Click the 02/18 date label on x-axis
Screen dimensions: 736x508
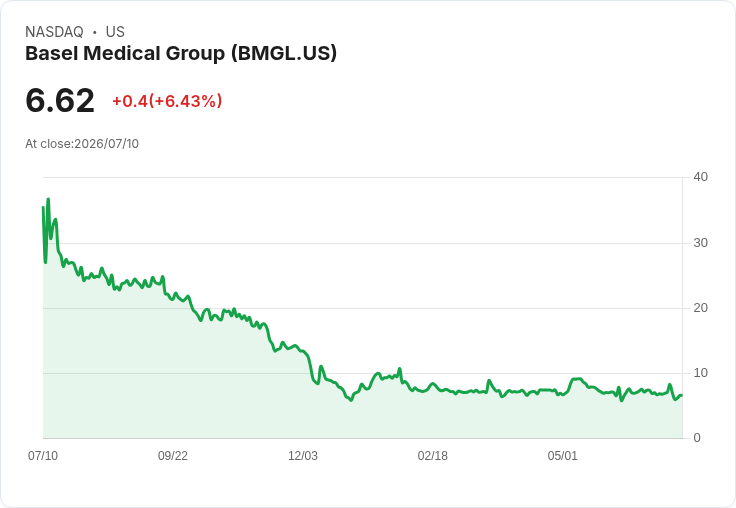(x=433, y=455)
